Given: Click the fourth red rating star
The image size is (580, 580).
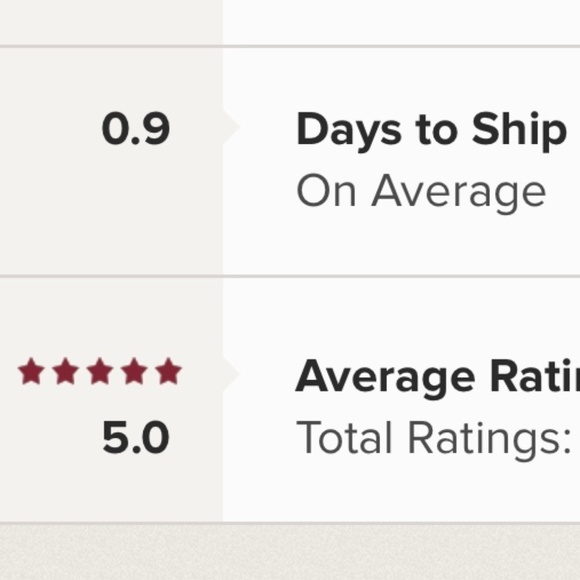Looking at the screenshot, I should [134, 371].
